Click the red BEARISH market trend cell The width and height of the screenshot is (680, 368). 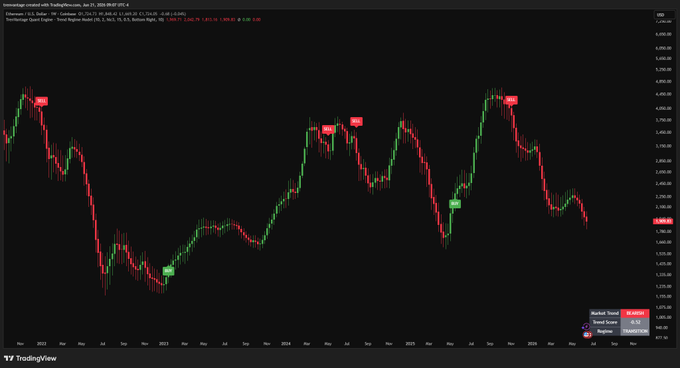(635, 313)
